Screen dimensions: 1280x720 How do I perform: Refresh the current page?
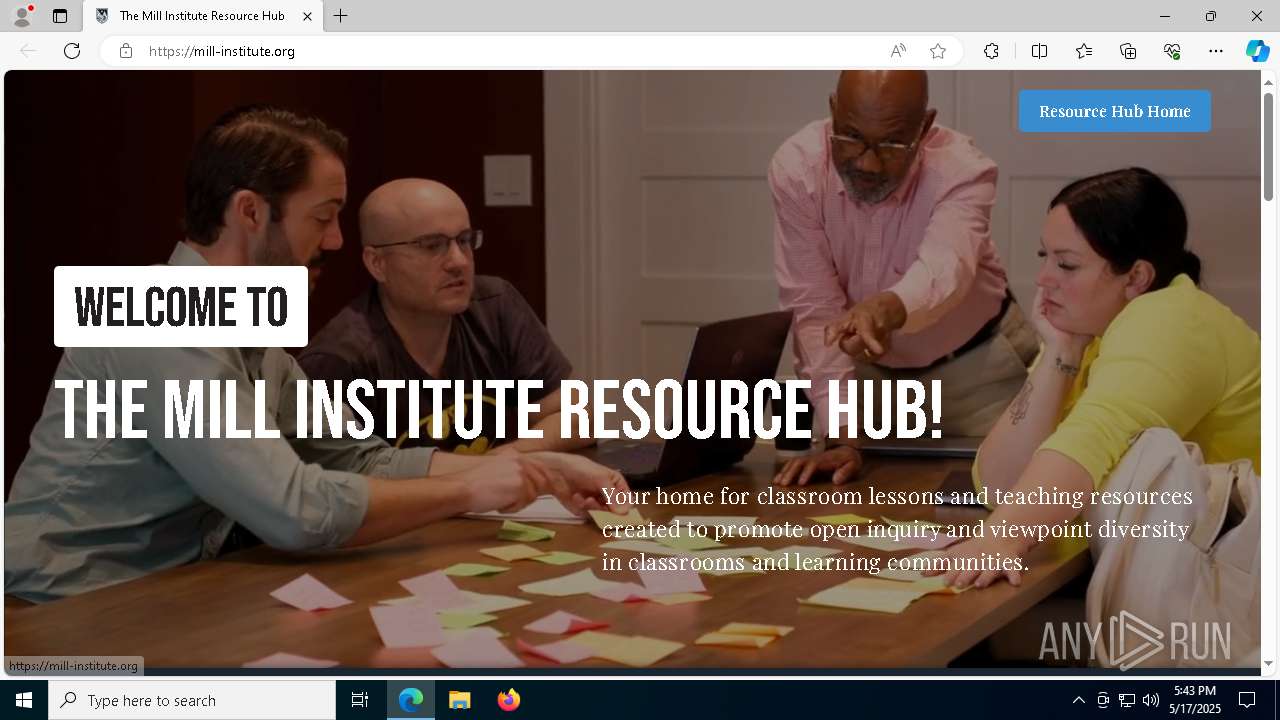(x=72, y=51)
